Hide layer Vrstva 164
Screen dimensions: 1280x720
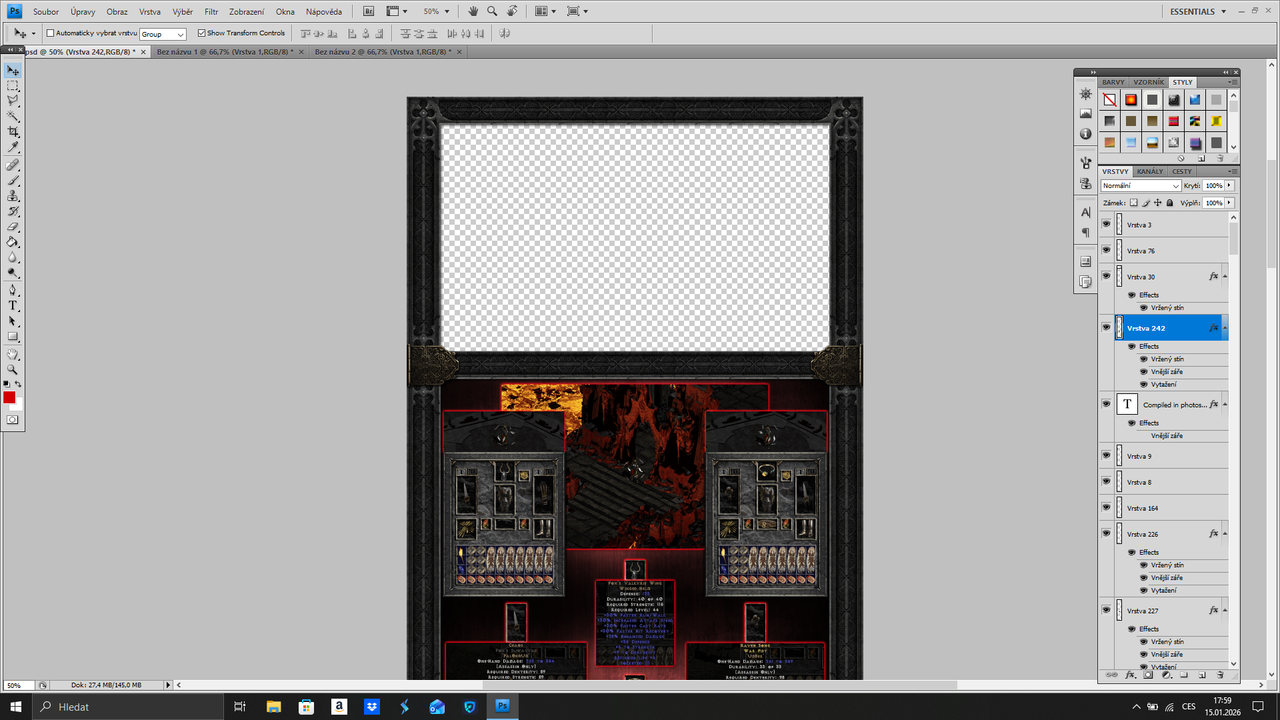pos(1106,507)
